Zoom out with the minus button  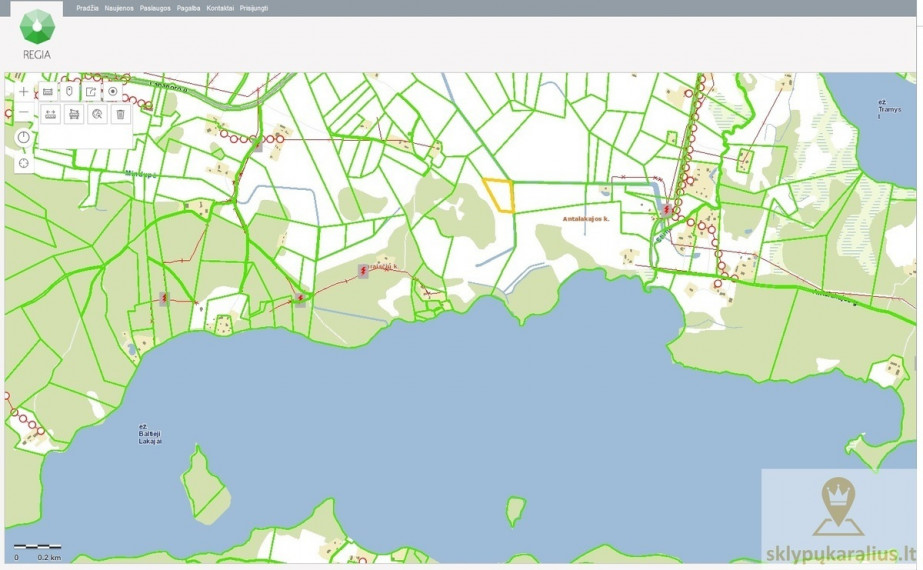[24, 112]
